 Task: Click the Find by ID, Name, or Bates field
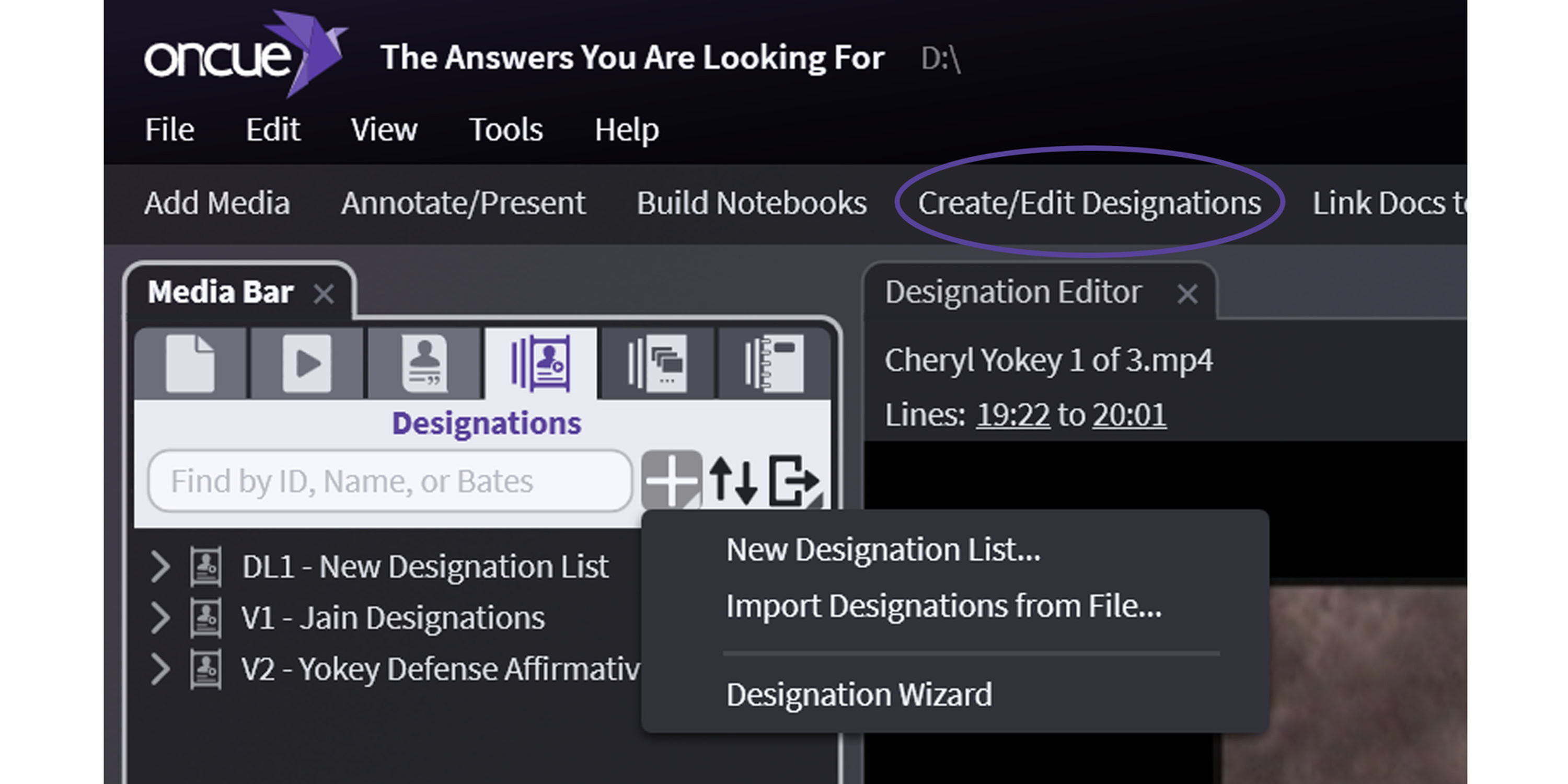(389, 481)
